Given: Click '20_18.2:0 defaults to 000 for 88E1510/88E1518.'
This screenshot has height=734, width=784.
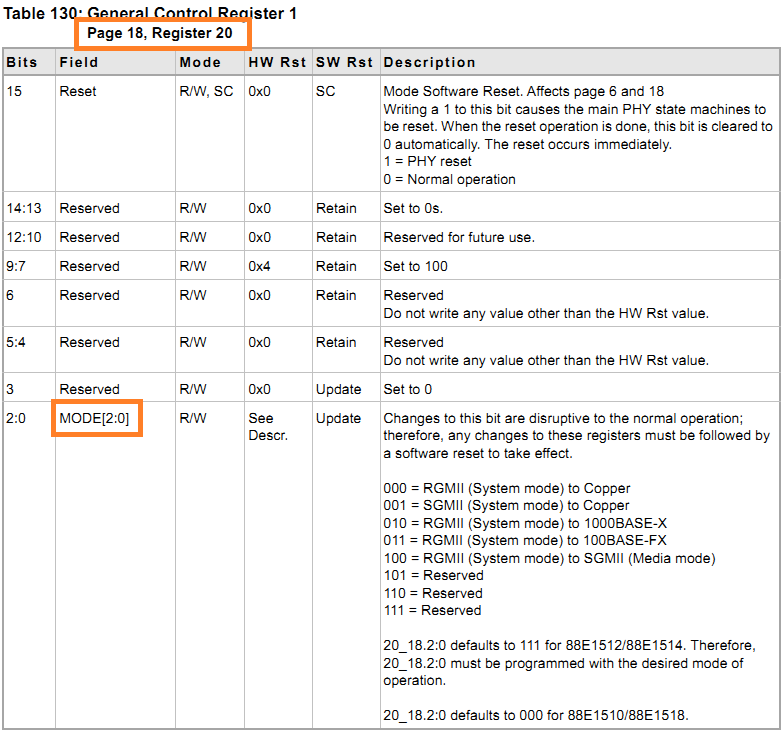Looking at the screenshot, I should tap(536, 715).
